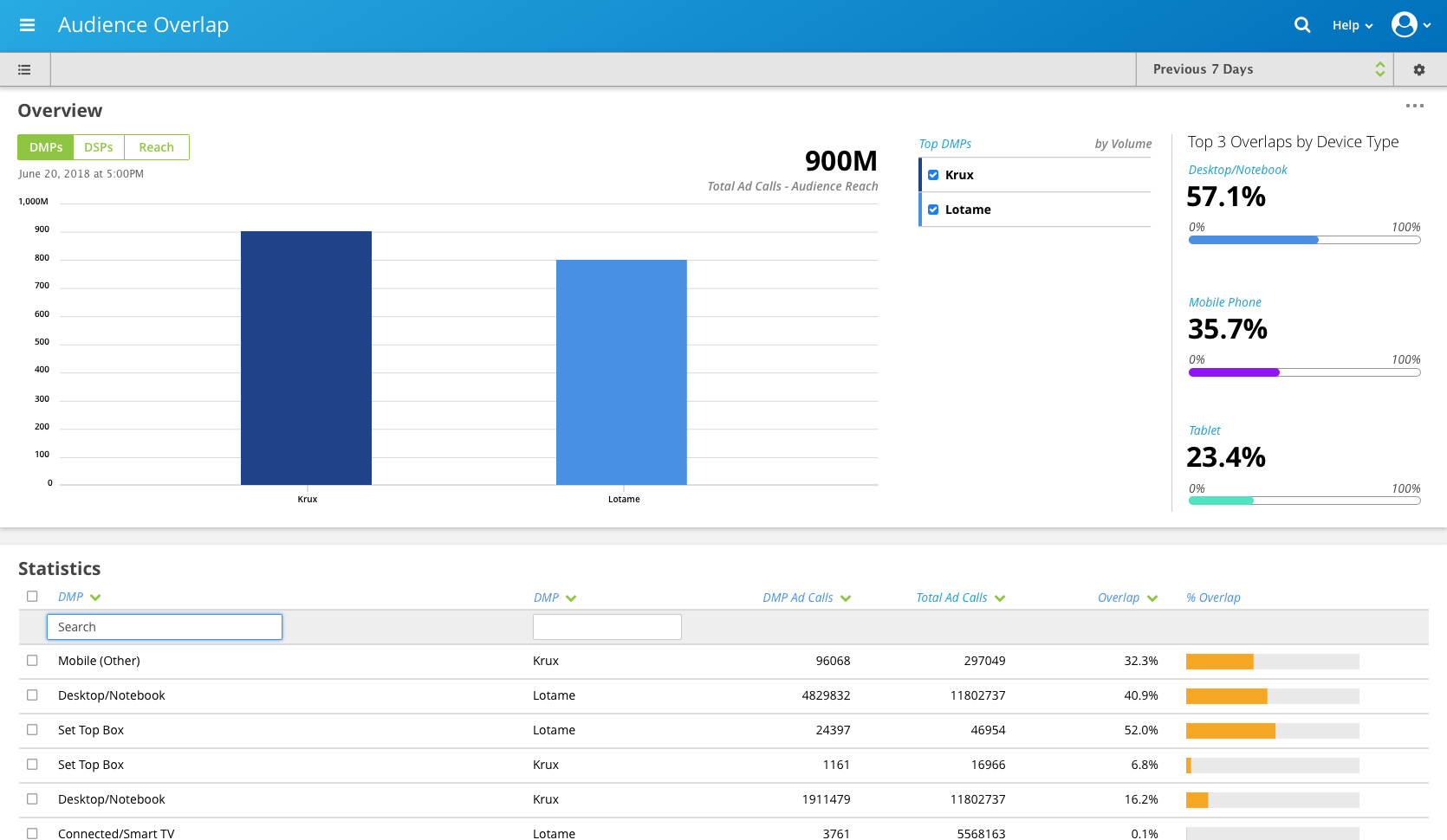Image resolution: width=1447 pixels, height=840 pixels.
Task: Open the hamburger navigation menu
Action: pyautogui.click(x=27, y=25)
